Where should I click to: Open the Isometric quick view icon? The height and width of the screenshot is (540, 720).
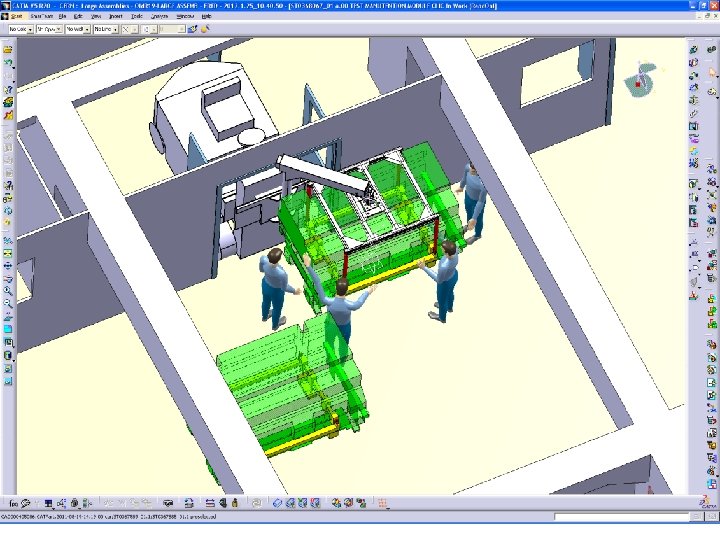click(8, 343)
